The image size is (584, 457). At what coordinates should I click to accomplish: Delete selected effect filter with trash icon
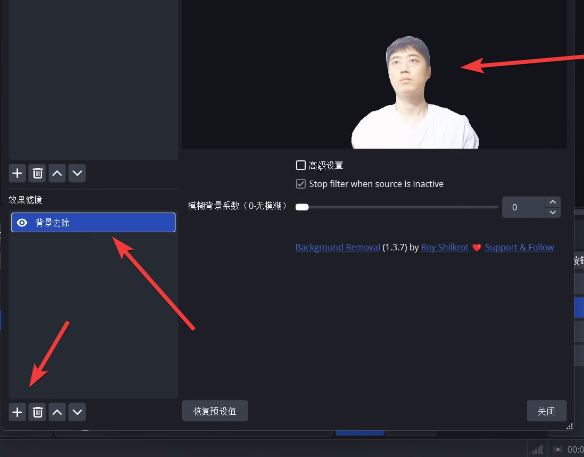point(37,412)
